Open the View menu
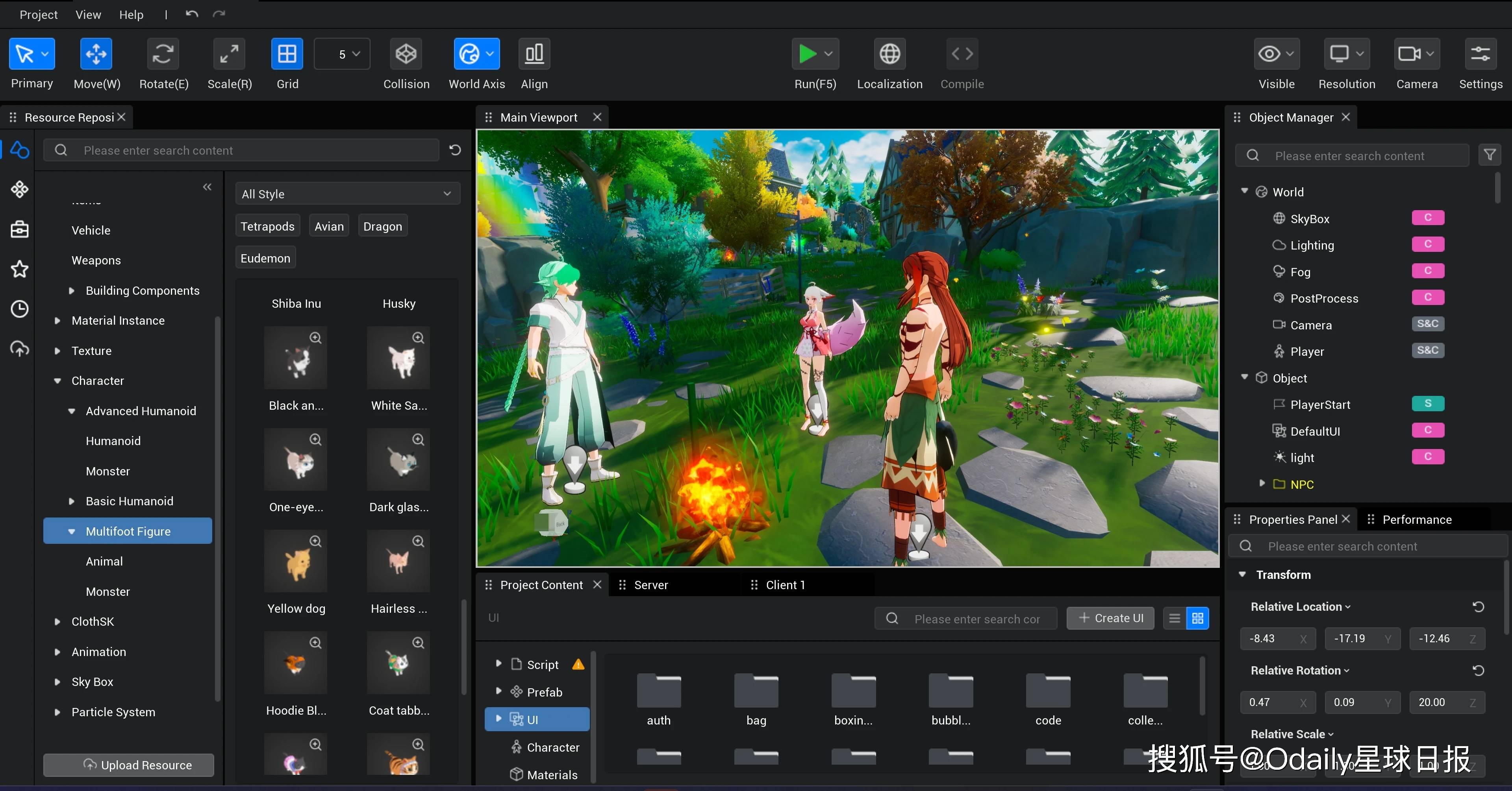 [x=88, y=15]
